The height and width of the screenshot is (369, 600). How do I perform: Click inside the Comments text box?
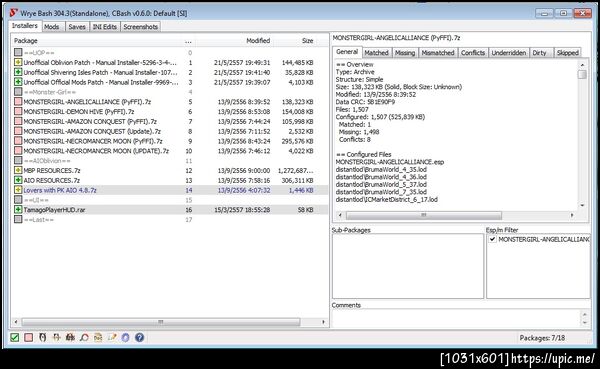coord(456,318)
